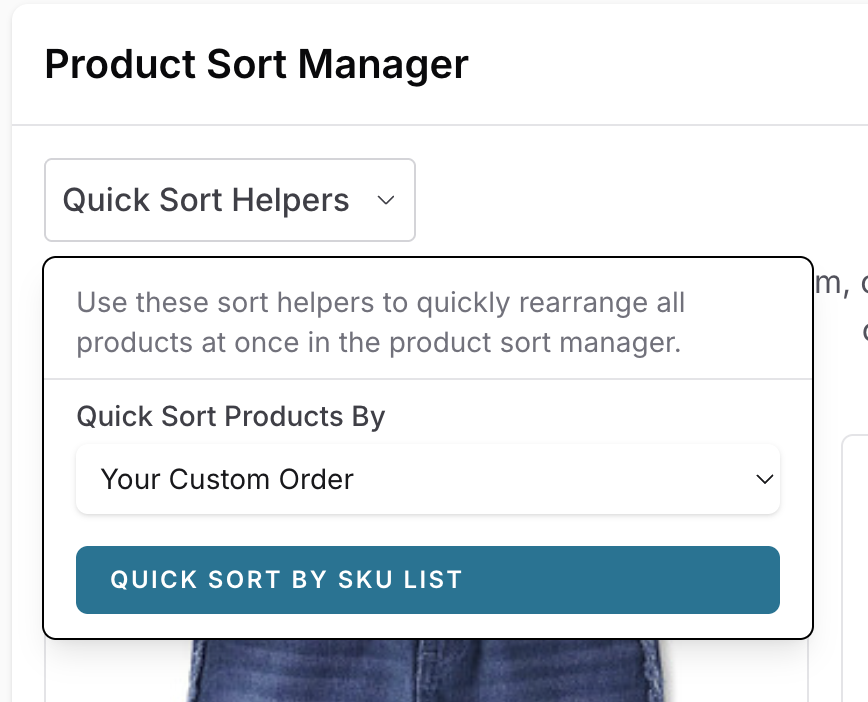Open the Quick Sort Helpers dropdown
The image size is (868, 702).
tap(229, 200)
